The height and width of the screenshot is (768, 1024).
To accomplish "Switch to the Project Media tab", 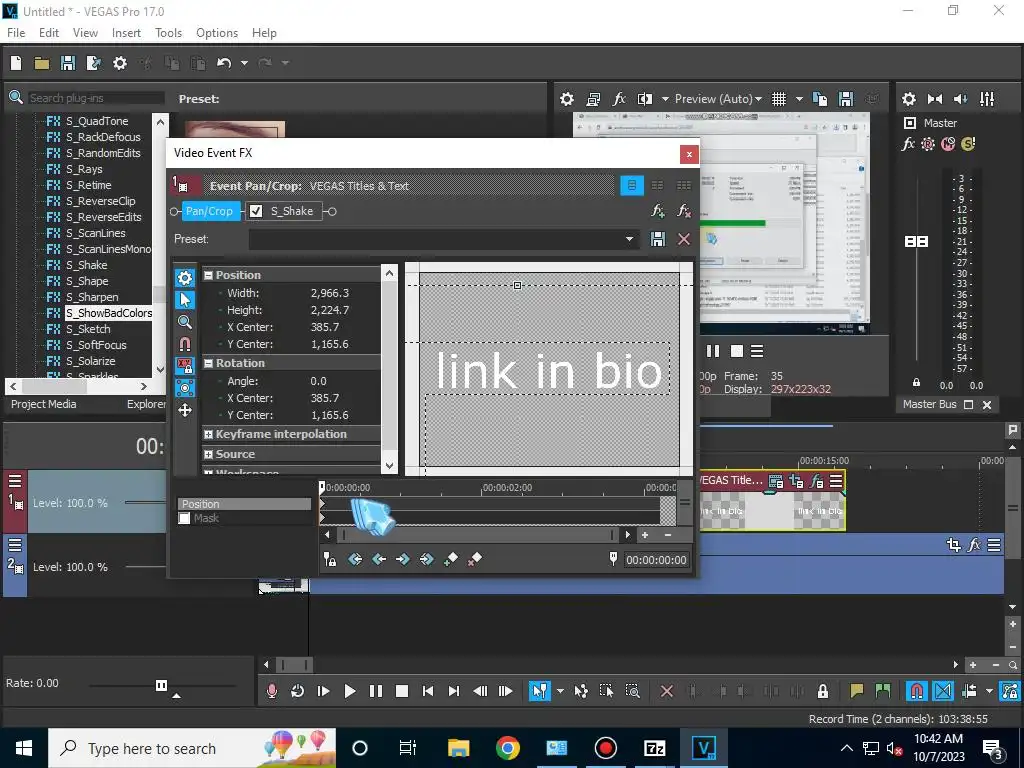I will pos(44,404).
